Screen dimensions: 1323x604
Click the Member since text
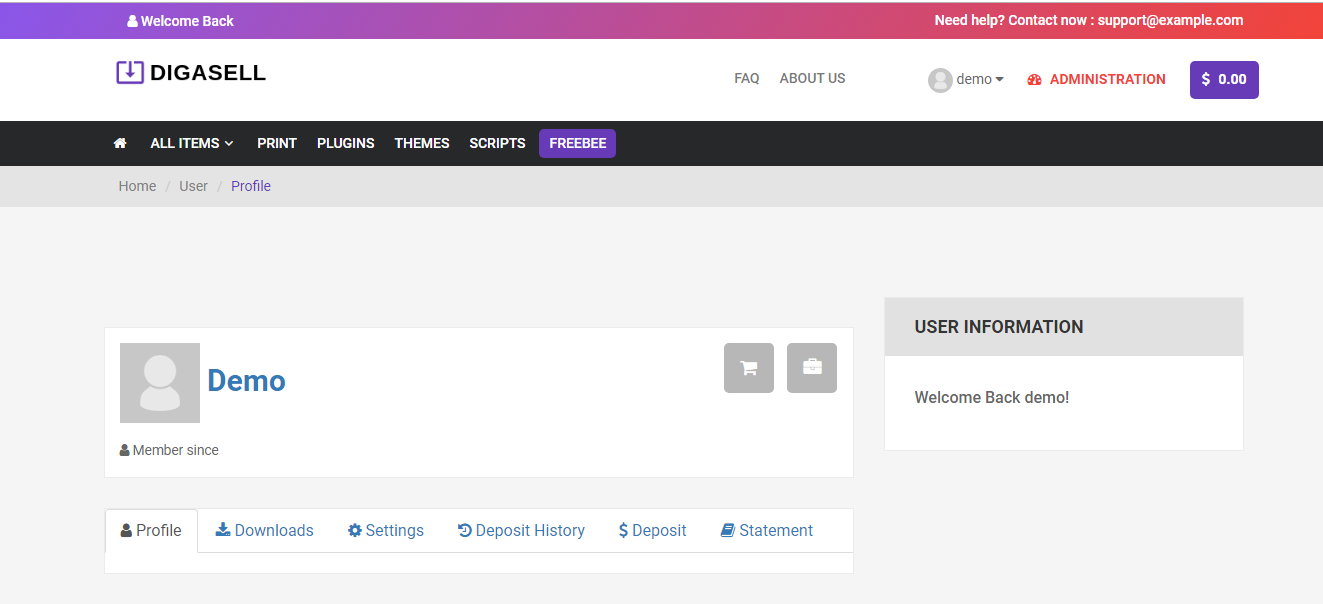point(175,450)
